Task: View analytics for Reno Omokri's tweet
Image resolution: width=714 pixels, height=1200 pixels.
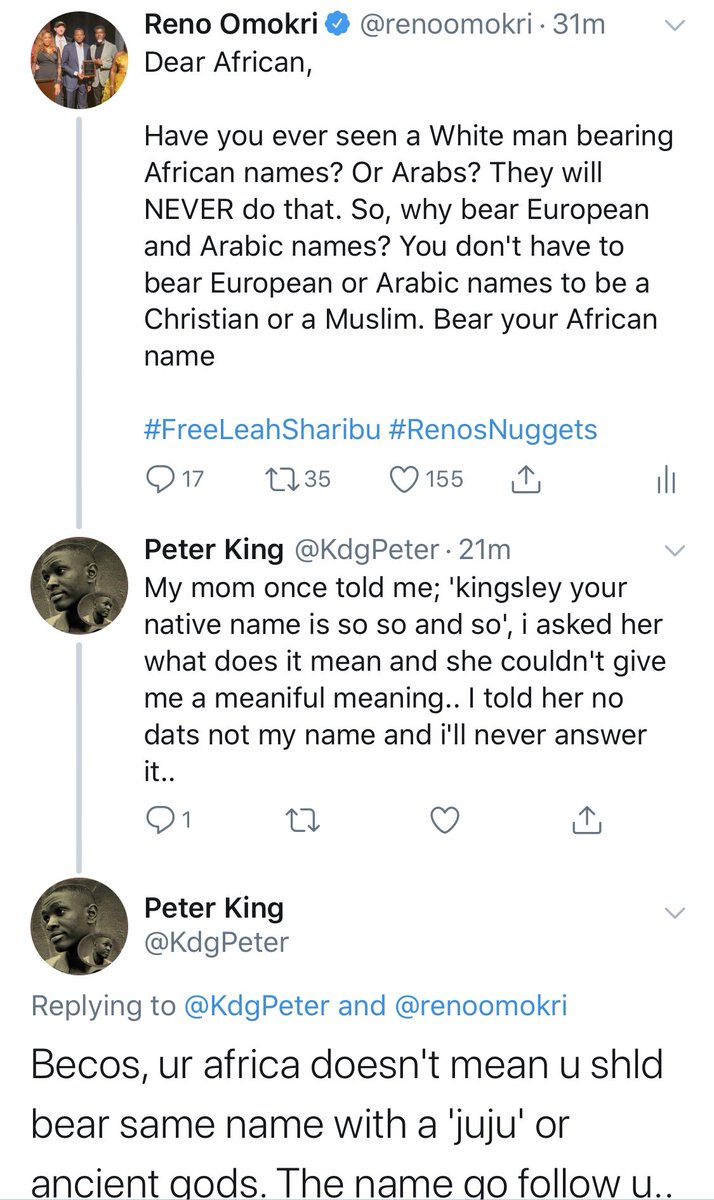Action: (x=666, y=481)
